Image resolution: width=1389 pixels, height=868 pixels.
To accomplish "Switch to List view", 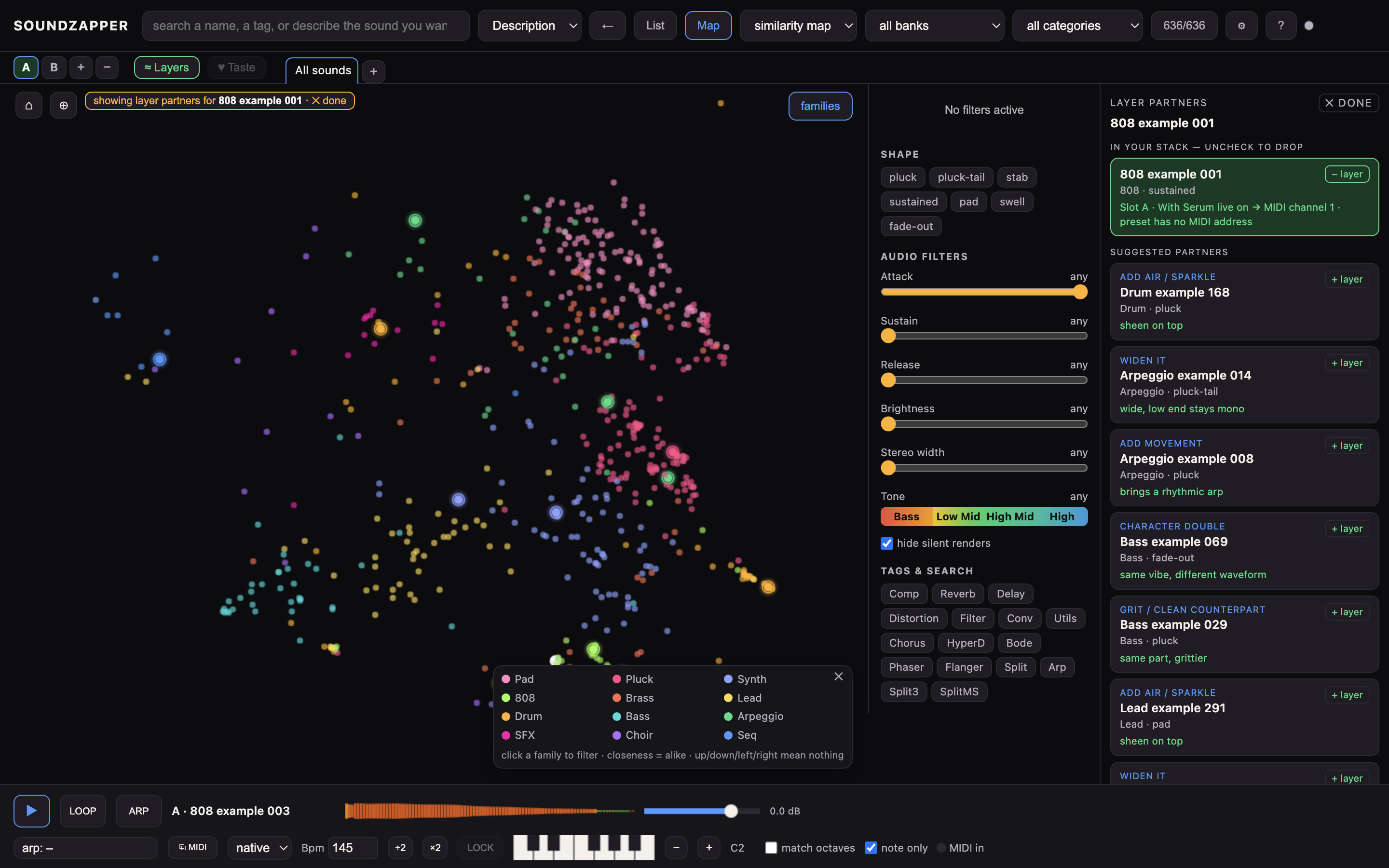I will (655, 26).
